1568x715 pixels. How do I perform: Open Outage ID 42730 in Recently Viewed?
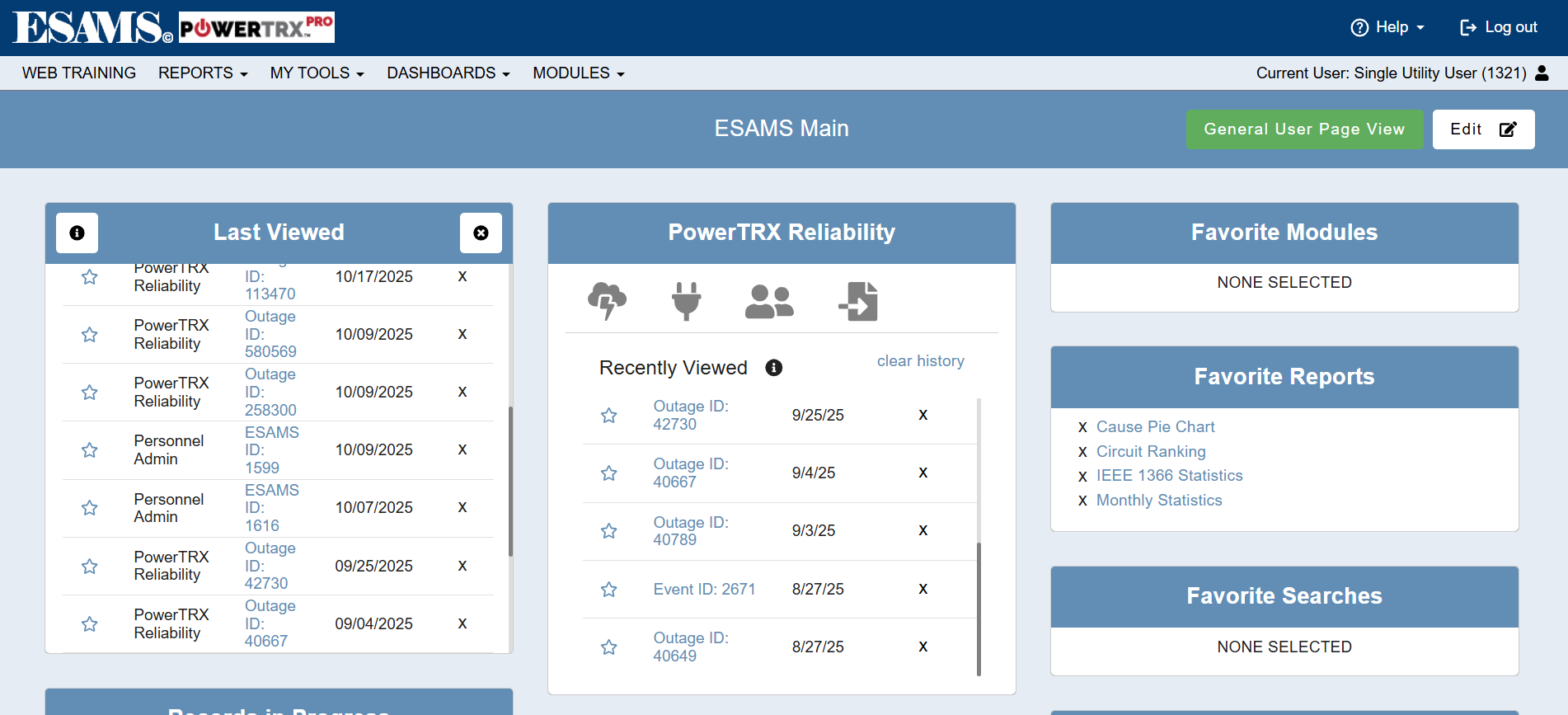click(x=691, y=416)
